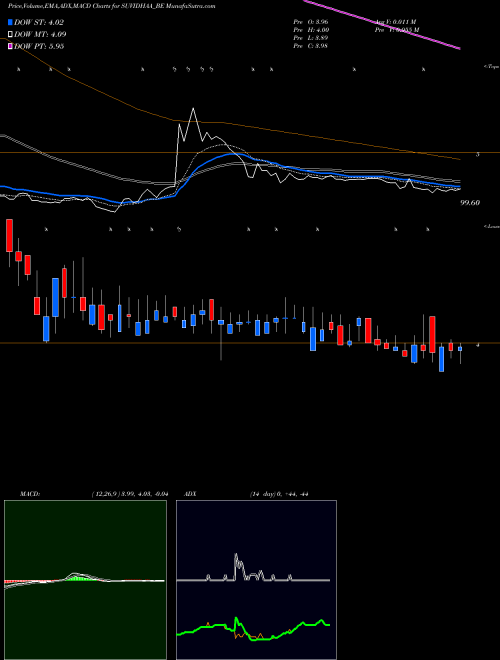Click the 'Pre H: 4.09' value

click(x=311, y=30)
